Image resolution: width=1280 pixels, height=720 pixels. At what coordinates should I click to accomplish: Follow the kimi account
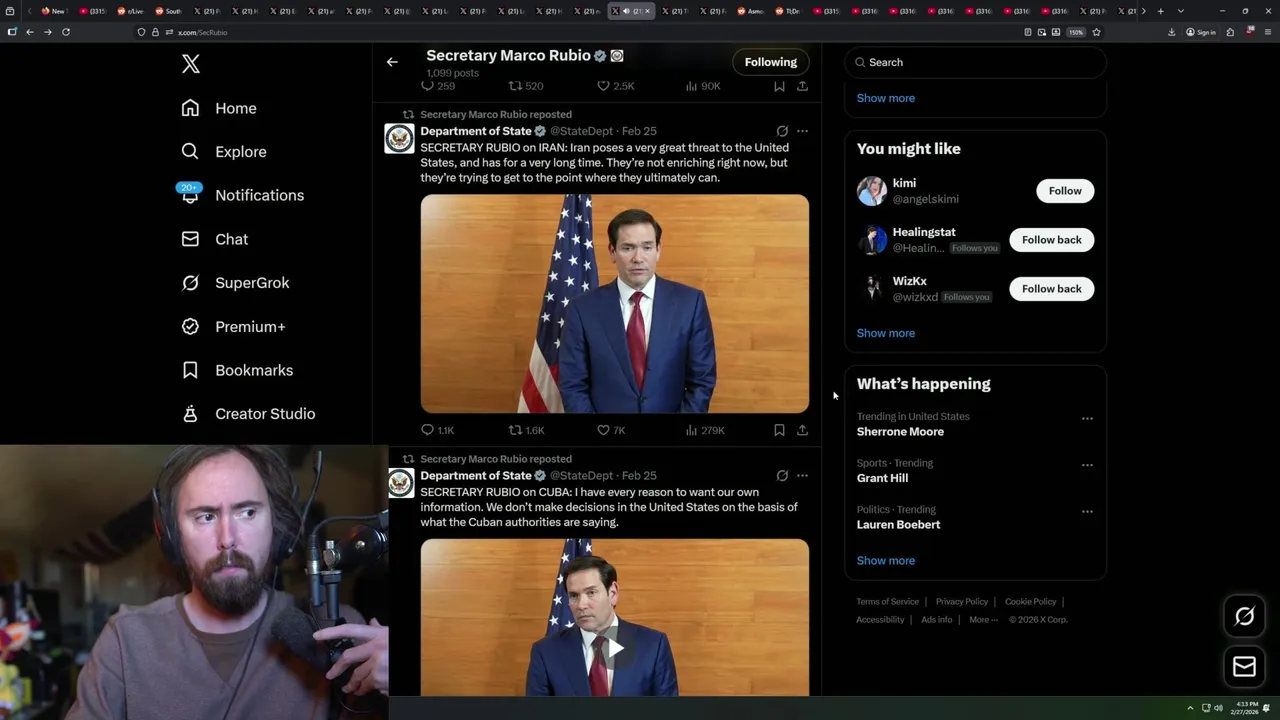(1065, 191)
